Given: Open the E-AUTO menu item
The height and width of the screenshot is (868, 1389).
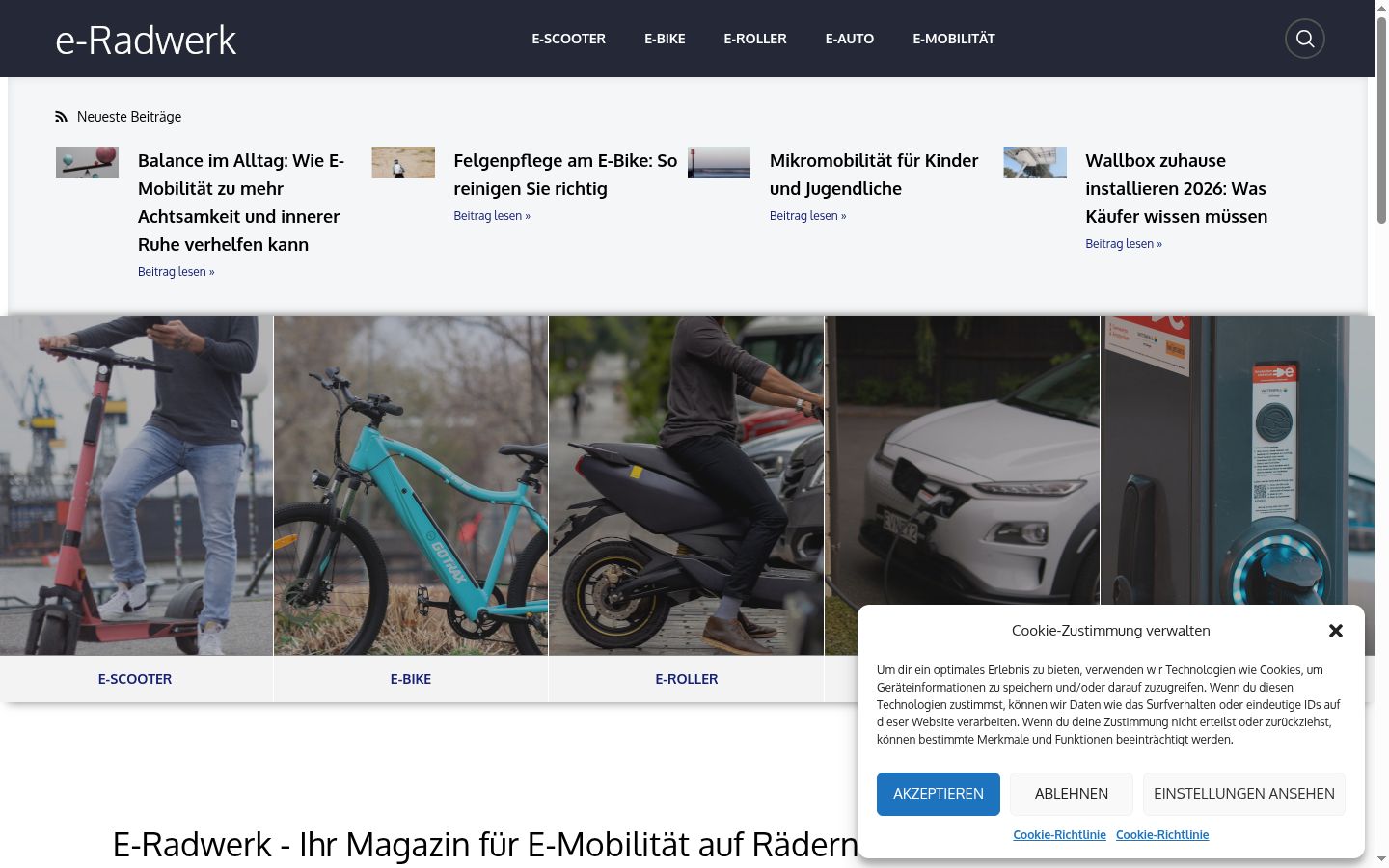Looking at the screenshot, I should [850, 39].
